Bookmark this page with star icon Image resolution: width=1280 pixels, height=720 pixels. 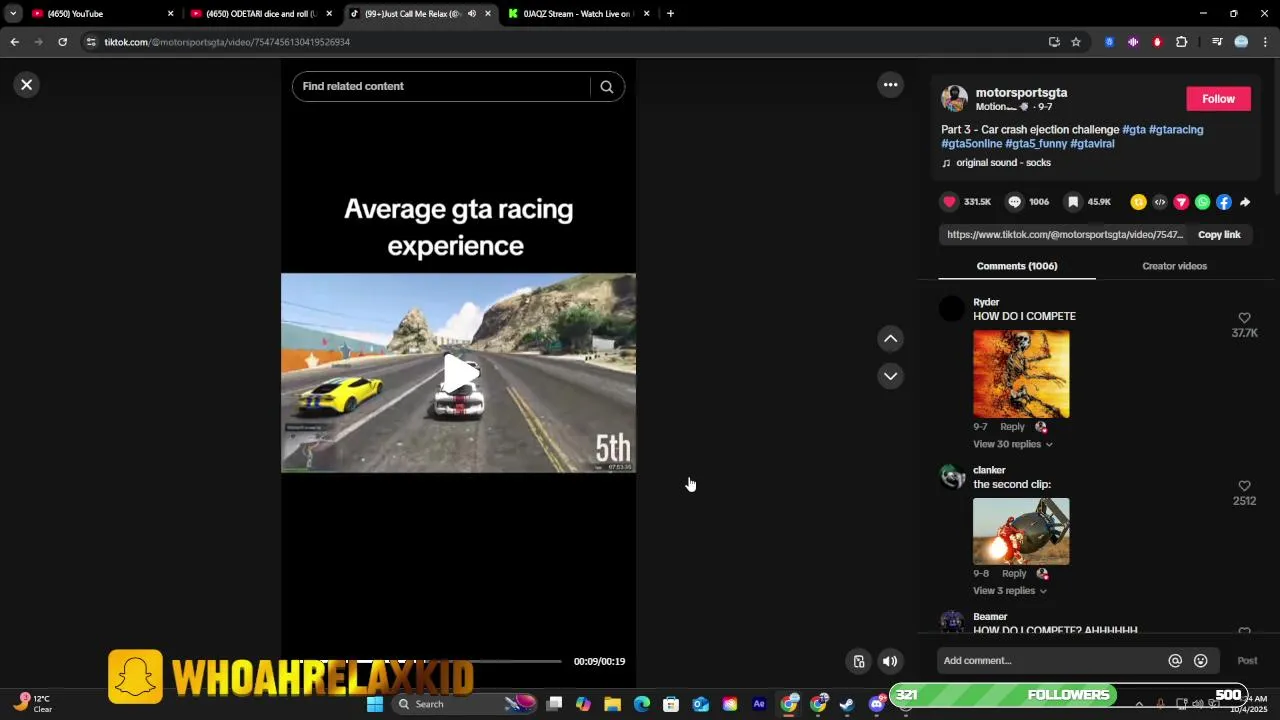(1076, 42)
